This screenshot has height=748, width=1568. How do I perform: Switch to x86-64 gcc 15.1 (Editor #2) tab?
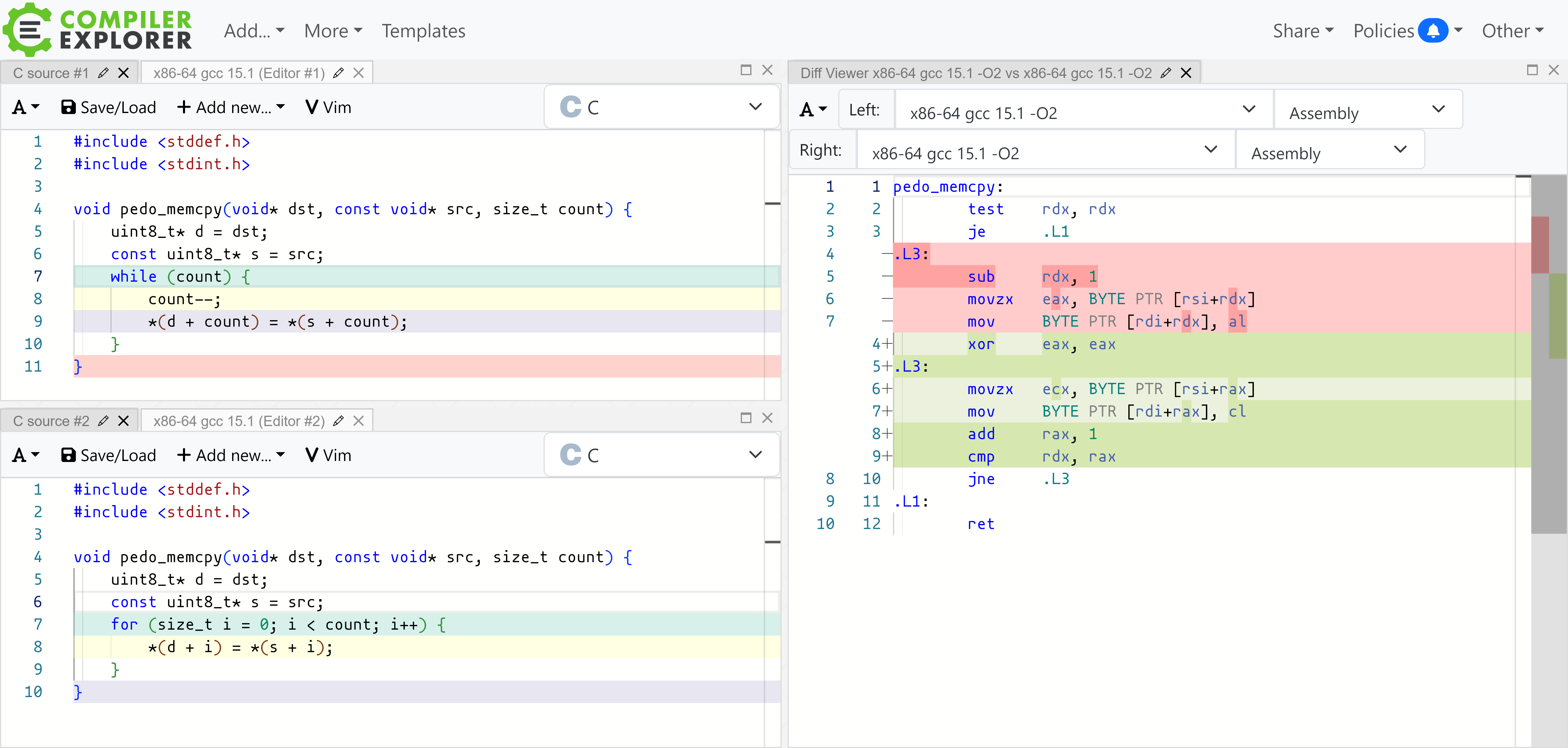pos(239,421)
